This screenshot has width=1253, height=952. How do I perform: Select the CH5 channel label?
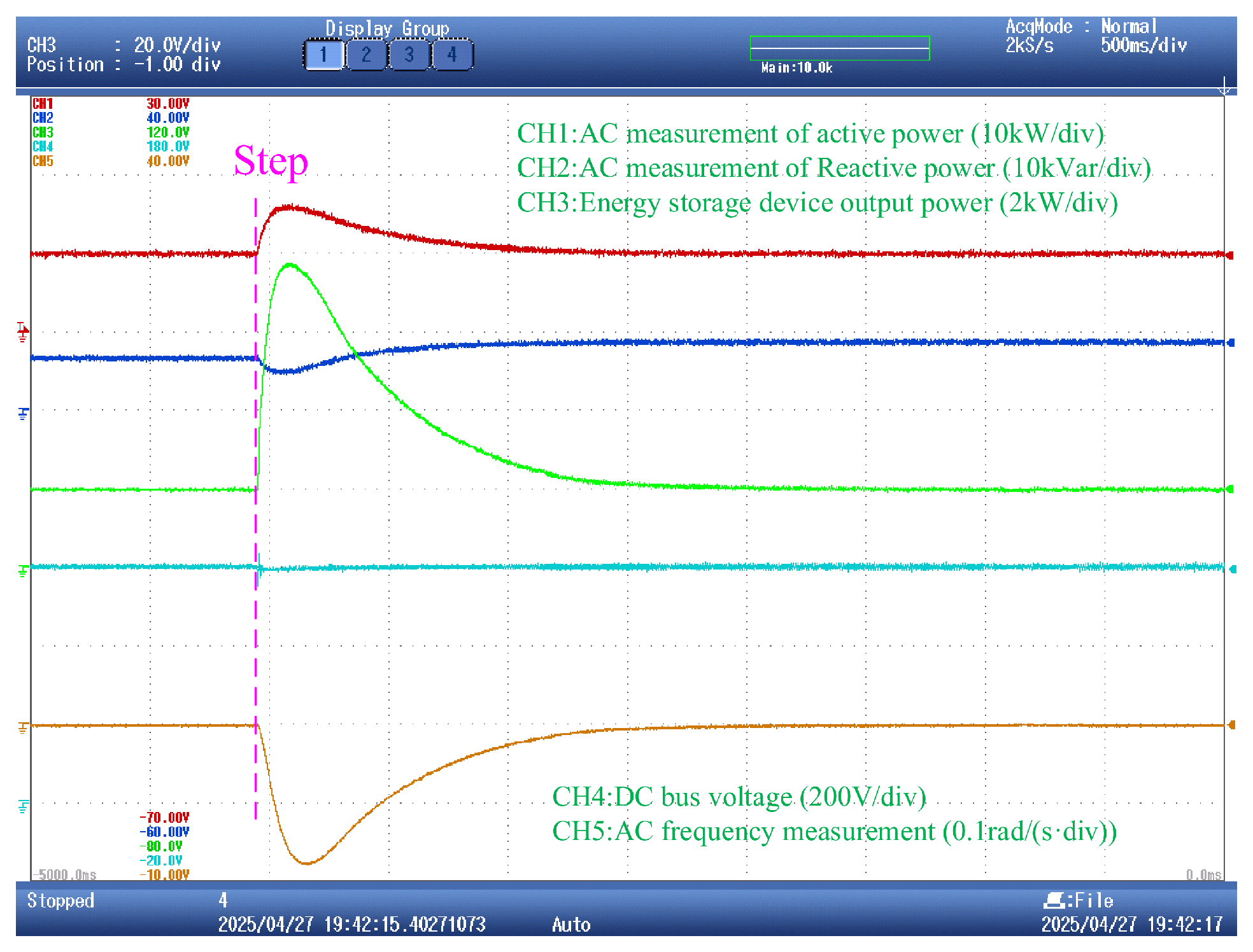click(43, 161)
